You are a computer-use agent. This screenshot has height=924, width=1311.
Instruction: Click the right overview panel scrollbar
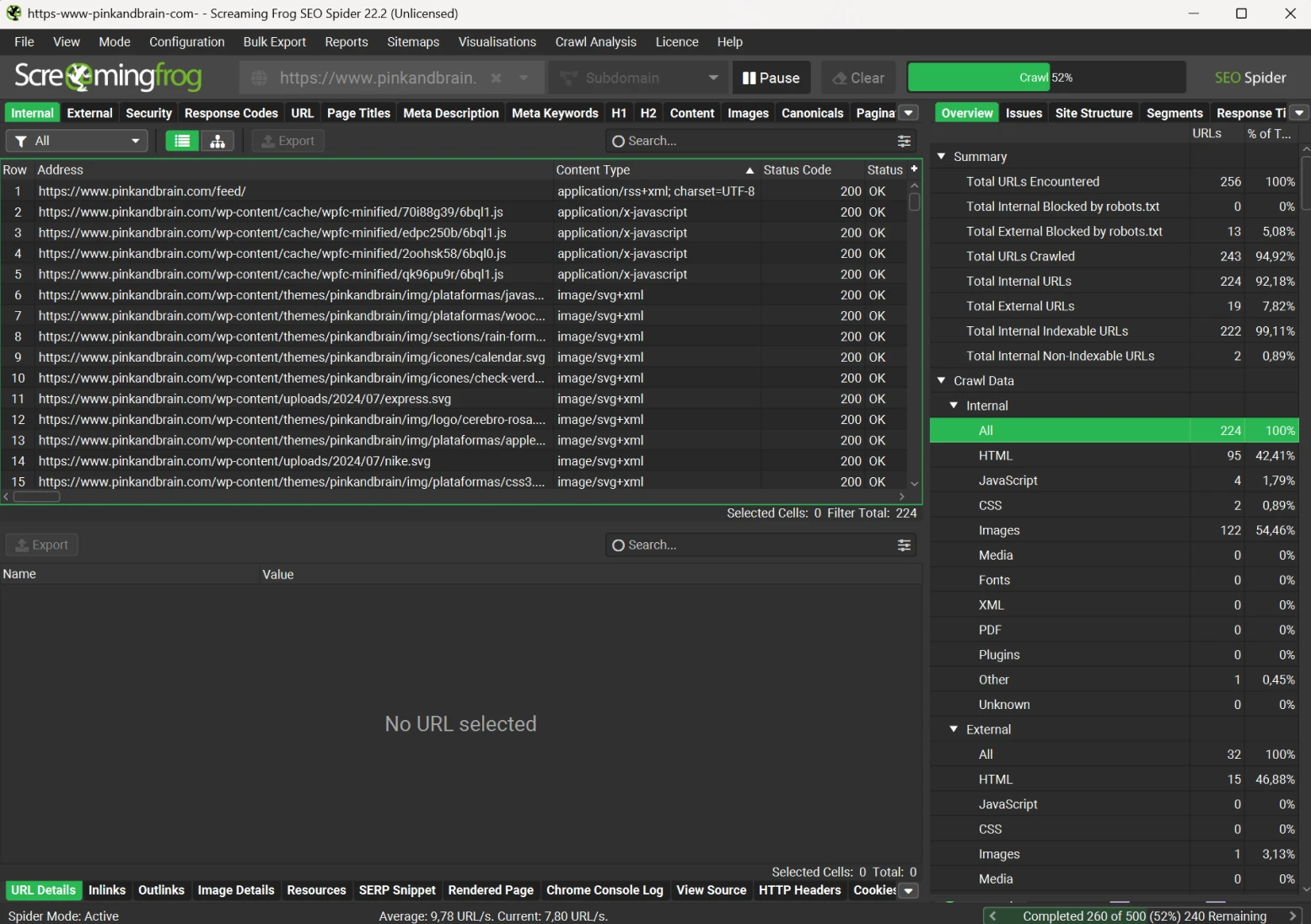[1306, 181]
